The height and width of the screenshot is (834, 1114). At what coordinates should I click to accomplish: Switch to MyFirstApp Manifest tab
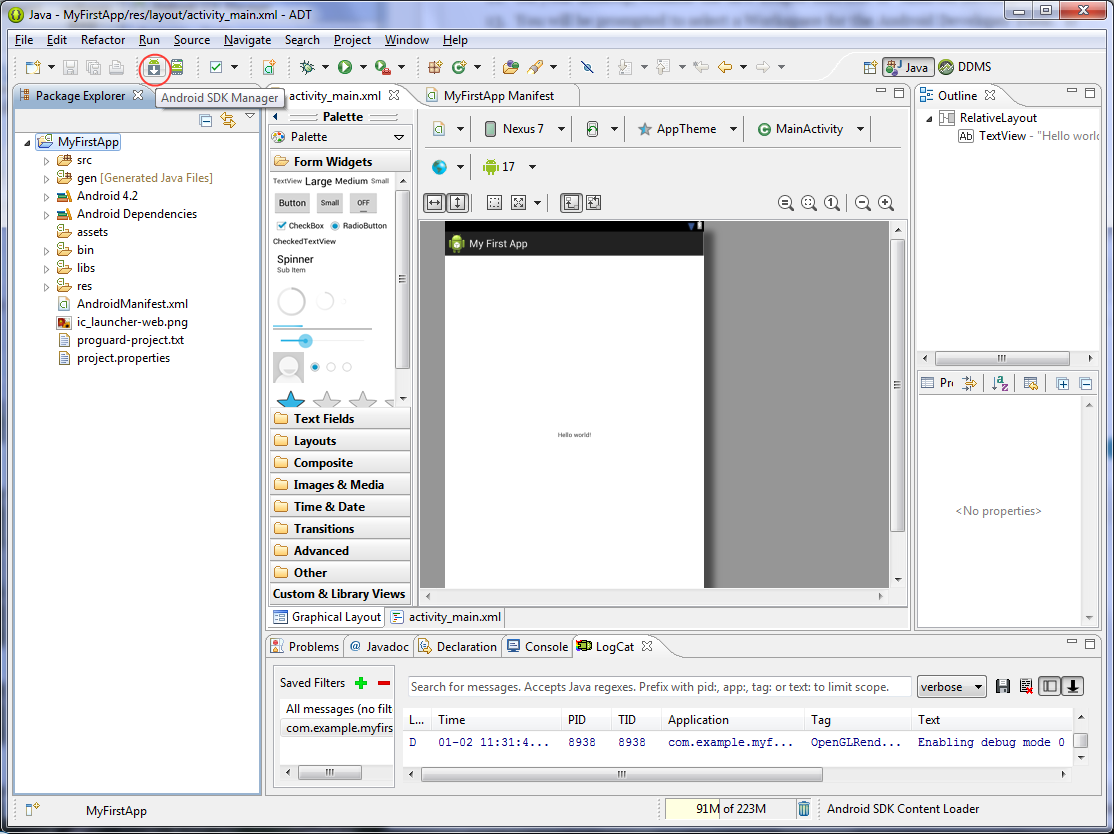[498, 96]
